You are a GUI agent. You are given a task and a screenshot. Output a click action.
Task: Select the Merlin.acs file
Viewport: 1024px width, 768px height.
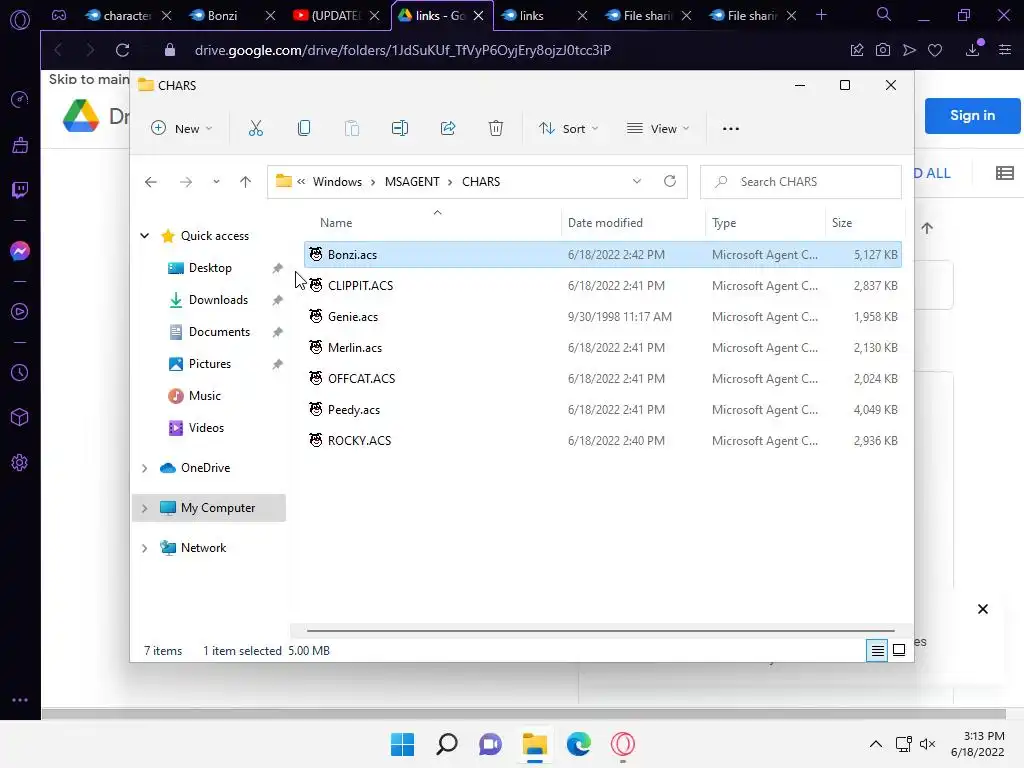coord(602,347)
